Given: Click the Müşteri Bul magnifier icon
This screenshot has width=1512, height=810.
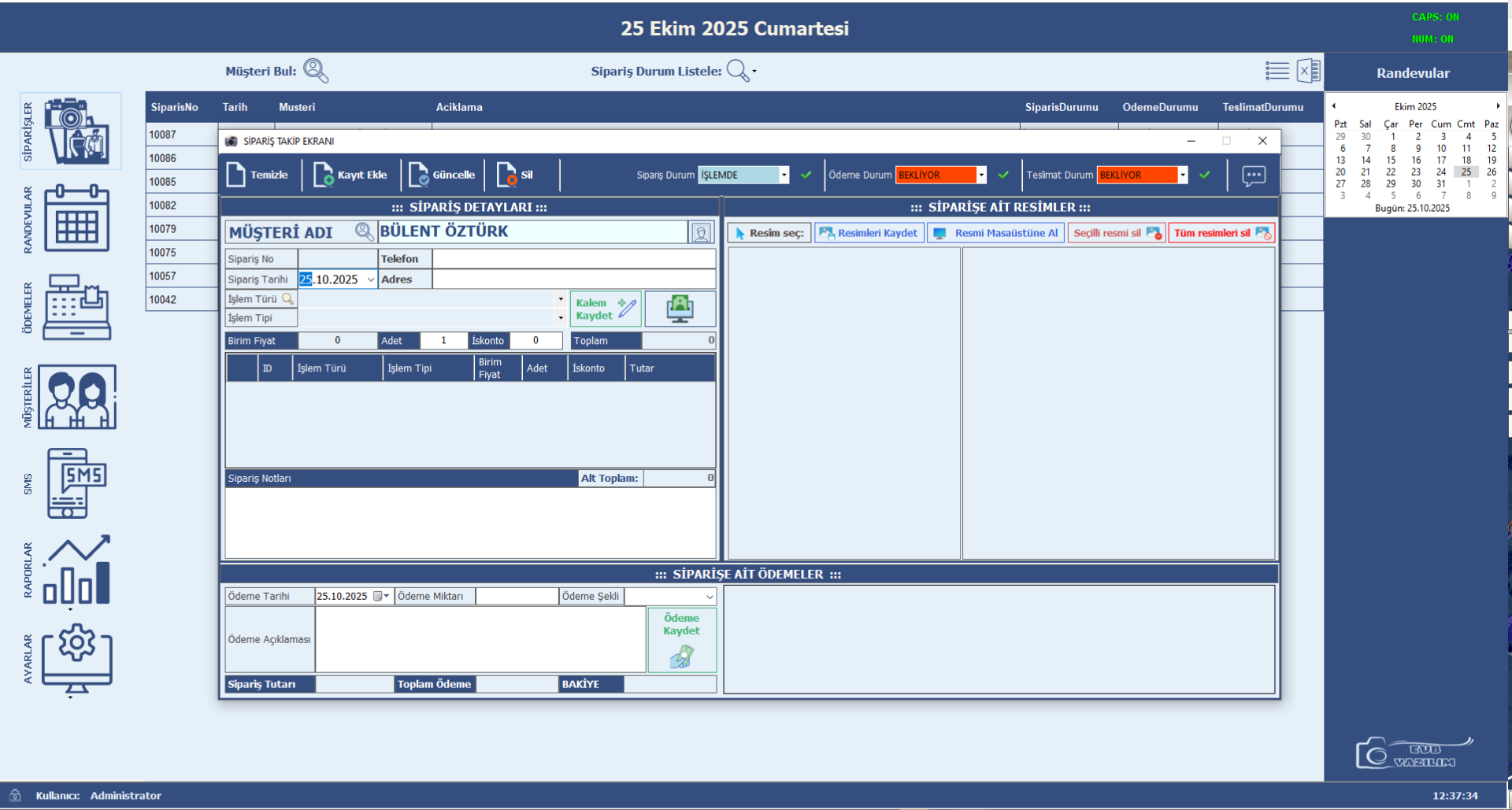Looking at the screenshot, I should point(316,71).
